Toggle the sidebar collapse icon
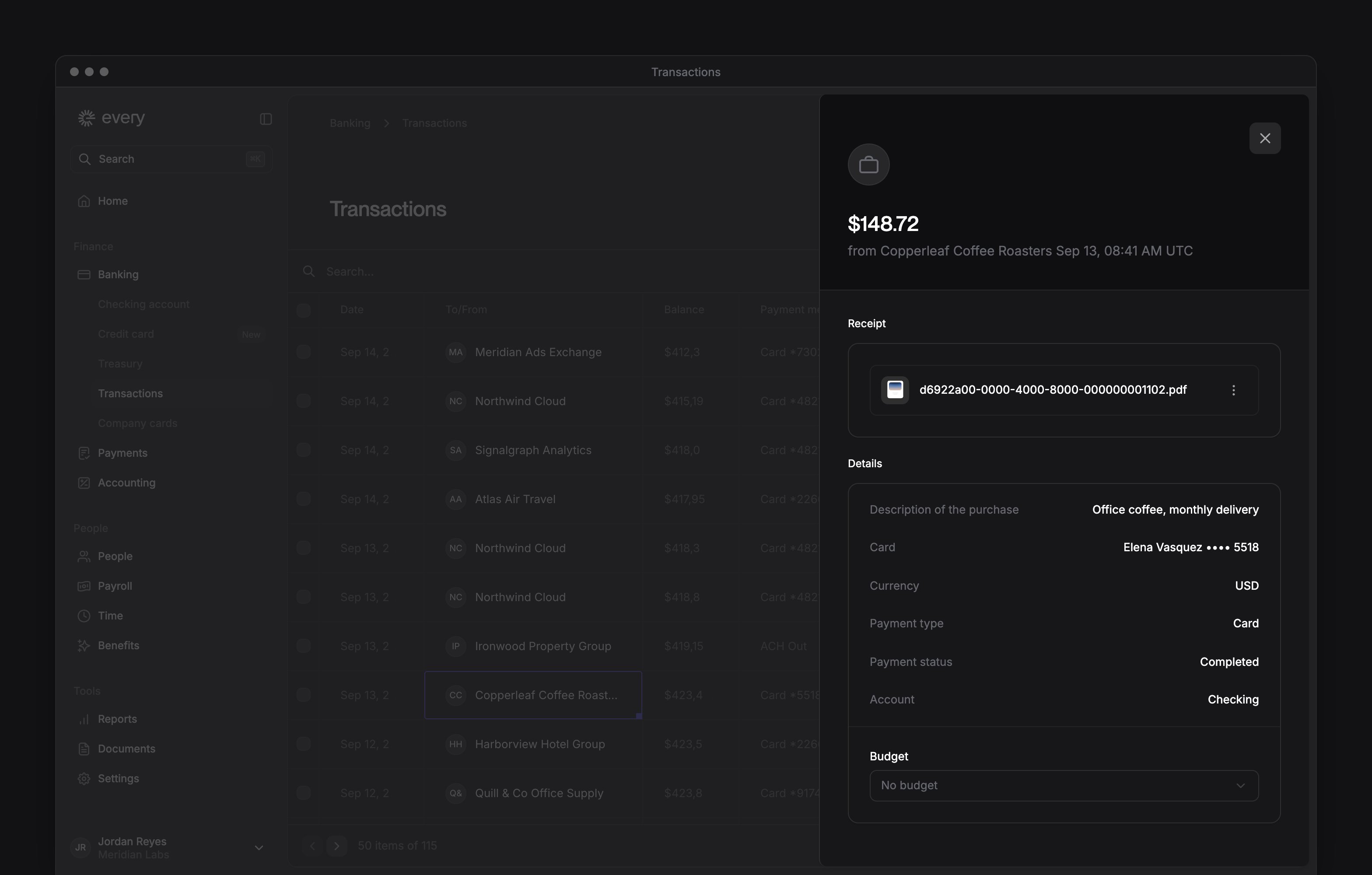This screenshot has height=875, width=1372. pyautogui.click(x=266, y=119)
